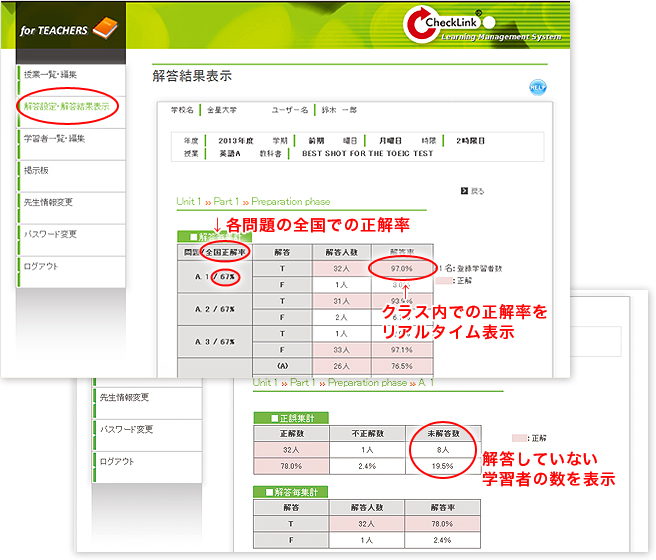Viewport: 656px width, 560px height.
Task: Click the 33人 cell for A. 3
Action: (341, 350)
